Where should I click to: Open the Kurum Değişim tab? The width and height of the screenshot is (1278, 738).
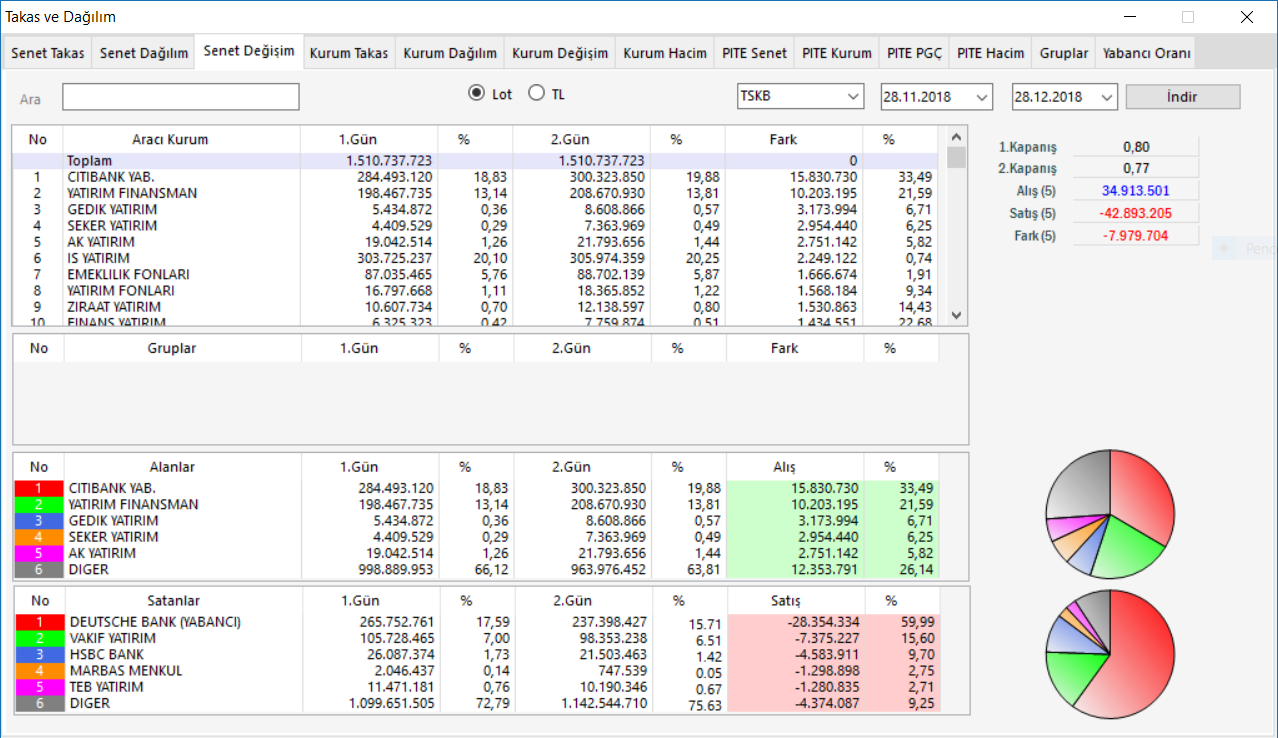click(x=560, y=54)
